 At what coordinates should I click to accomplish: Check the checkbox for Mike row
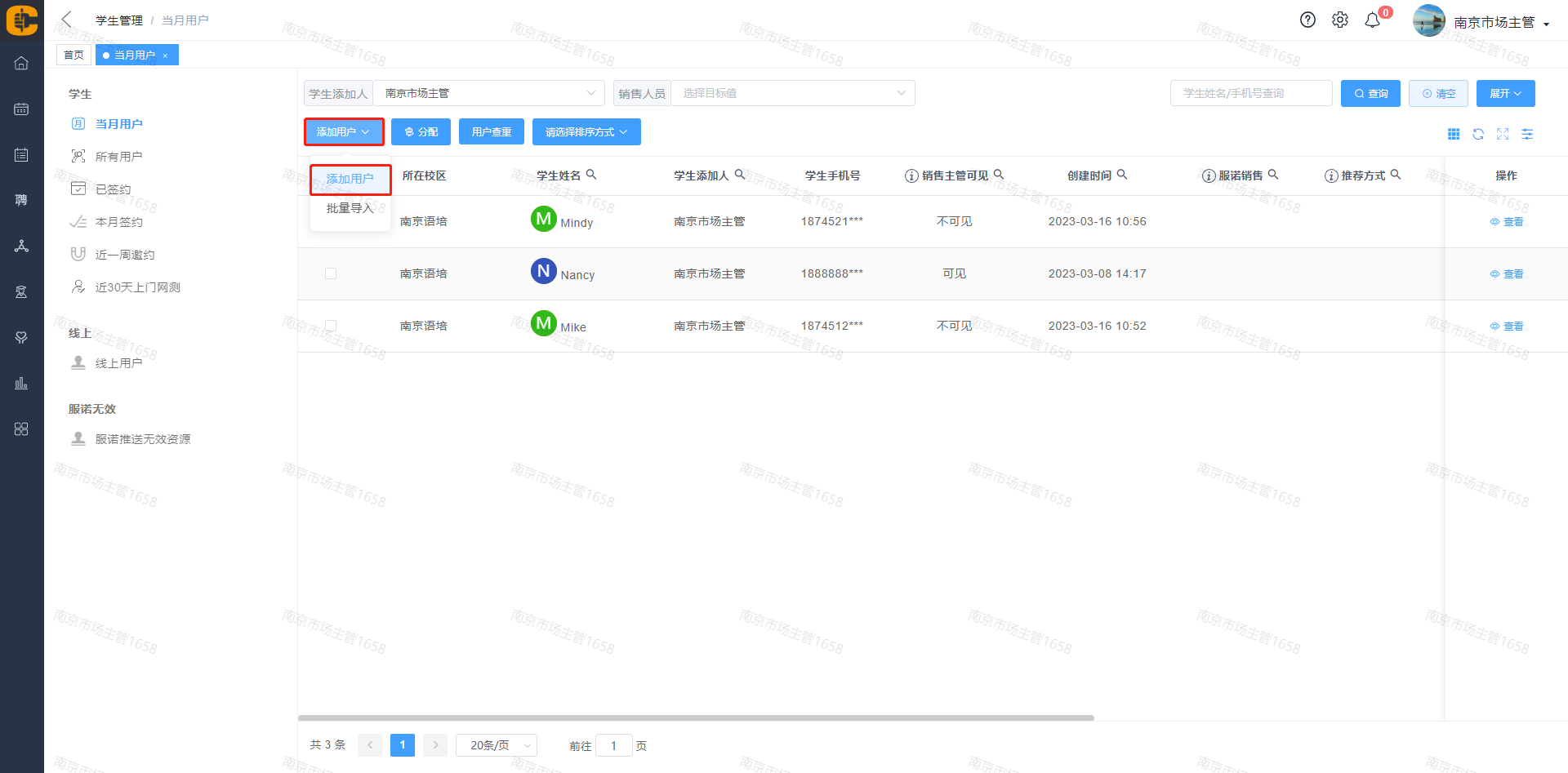click(331, 326)
